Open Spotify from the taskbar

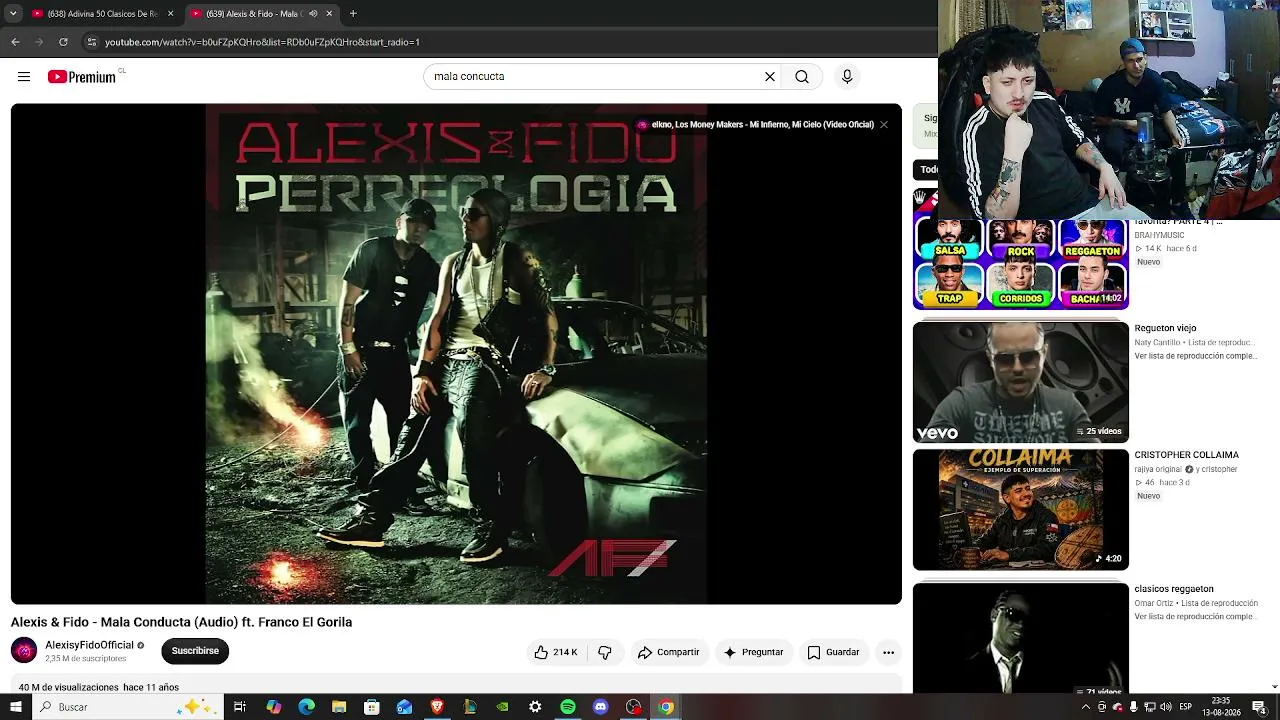pyautogui.click(x=568, y=707)
